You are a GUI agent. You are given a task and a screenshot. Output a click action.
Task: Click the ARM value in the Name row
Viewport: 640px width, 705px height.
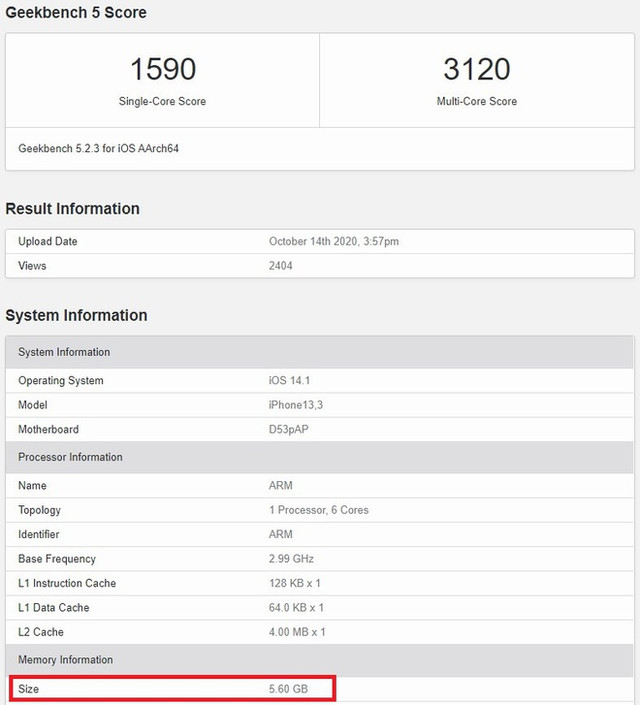pos(281,486)
